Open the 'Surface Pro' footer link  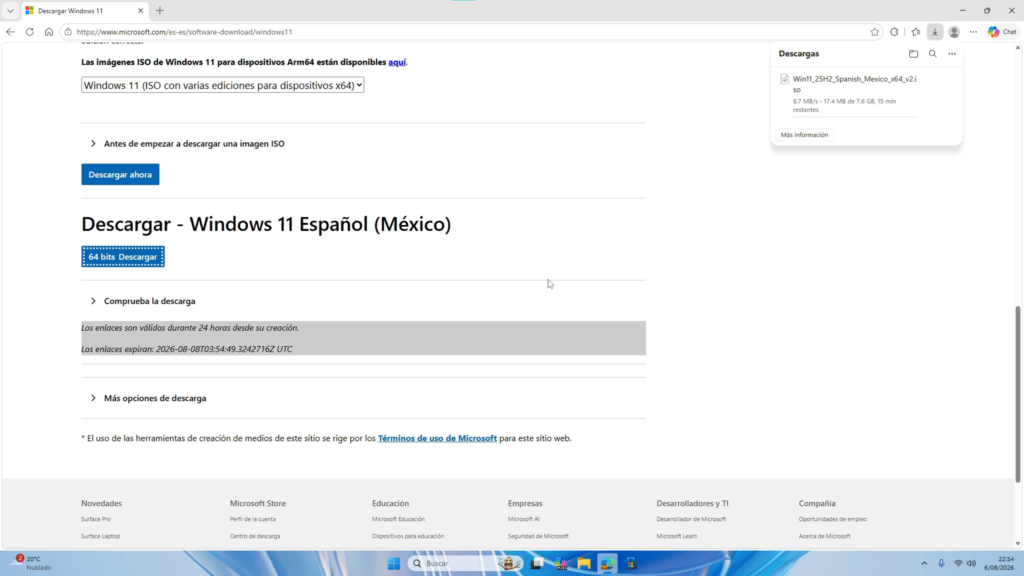(x=96, y=519)
